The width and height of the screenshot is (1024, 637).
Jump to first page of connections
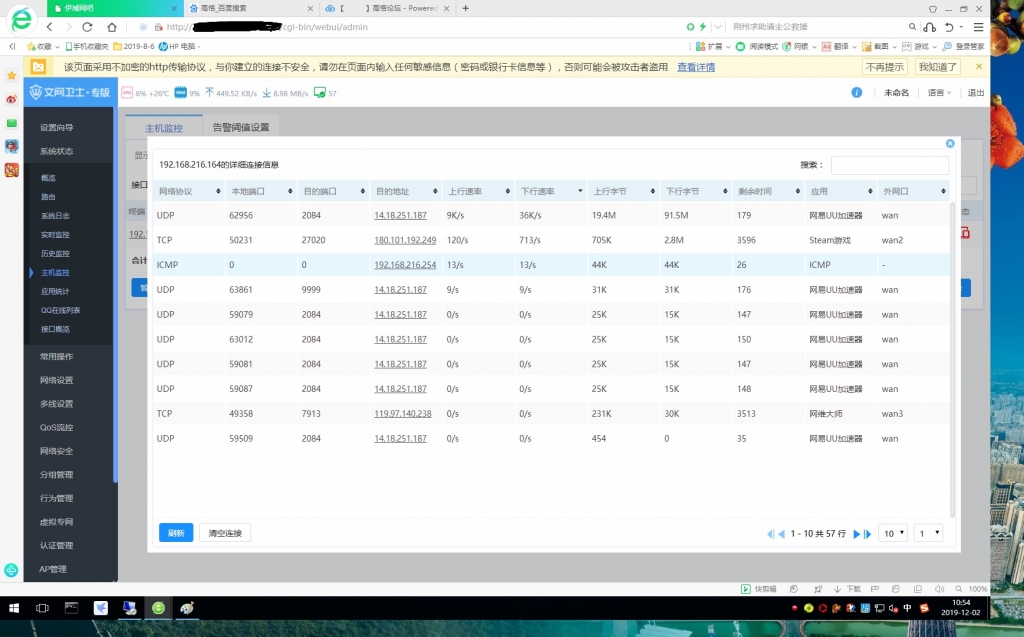click(x=770, y=534)
